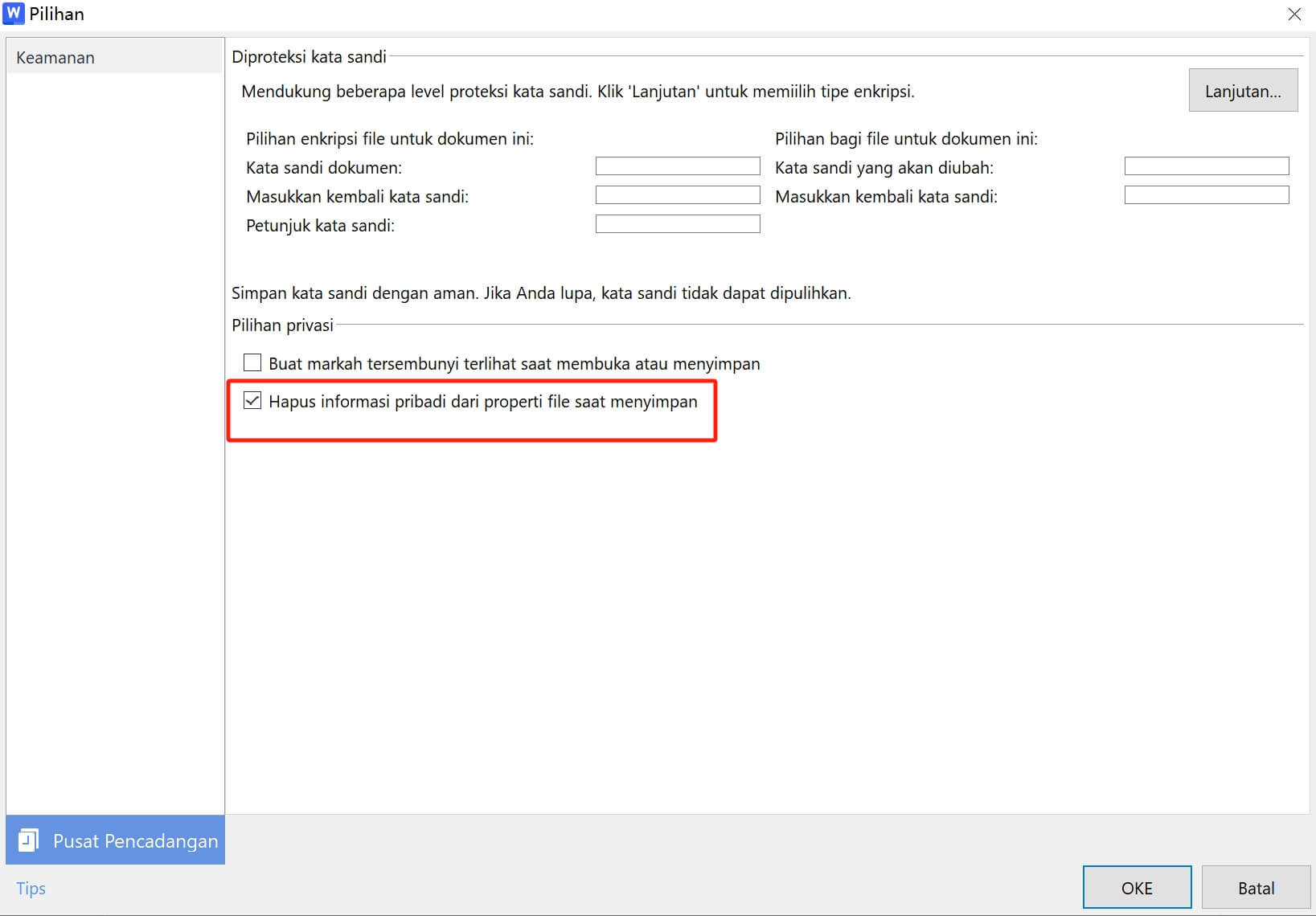Click the right 'Masukkan kembali kata sandi' field
The height and width of the screenshot is (916, 1316).
pos(1206,194)
